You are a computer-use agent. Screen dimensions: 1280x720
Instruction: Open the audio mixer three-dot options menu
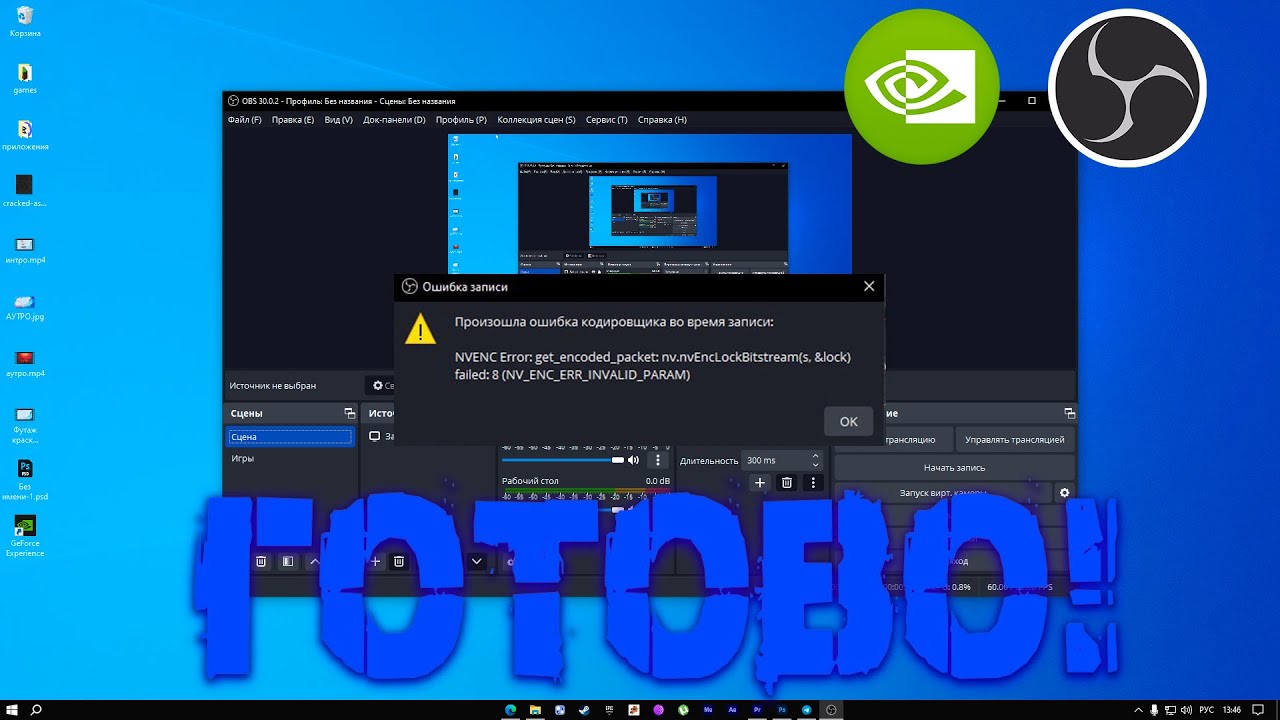click(x=657, y=460)
